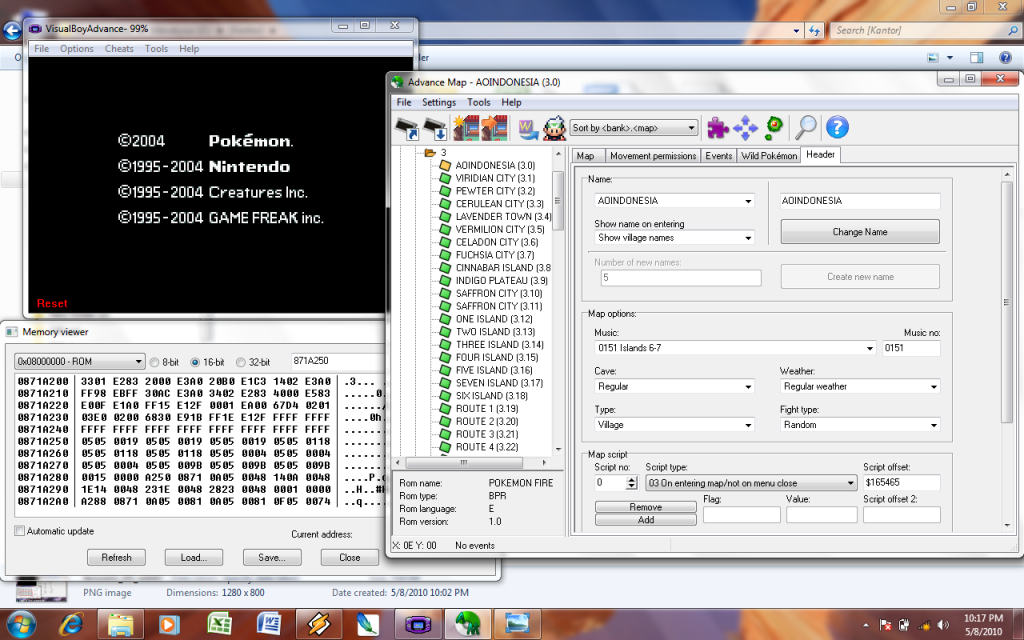Screen dimensions: 1024x640
Task: Open the photo viewer taskbar button
Action: 517,624
